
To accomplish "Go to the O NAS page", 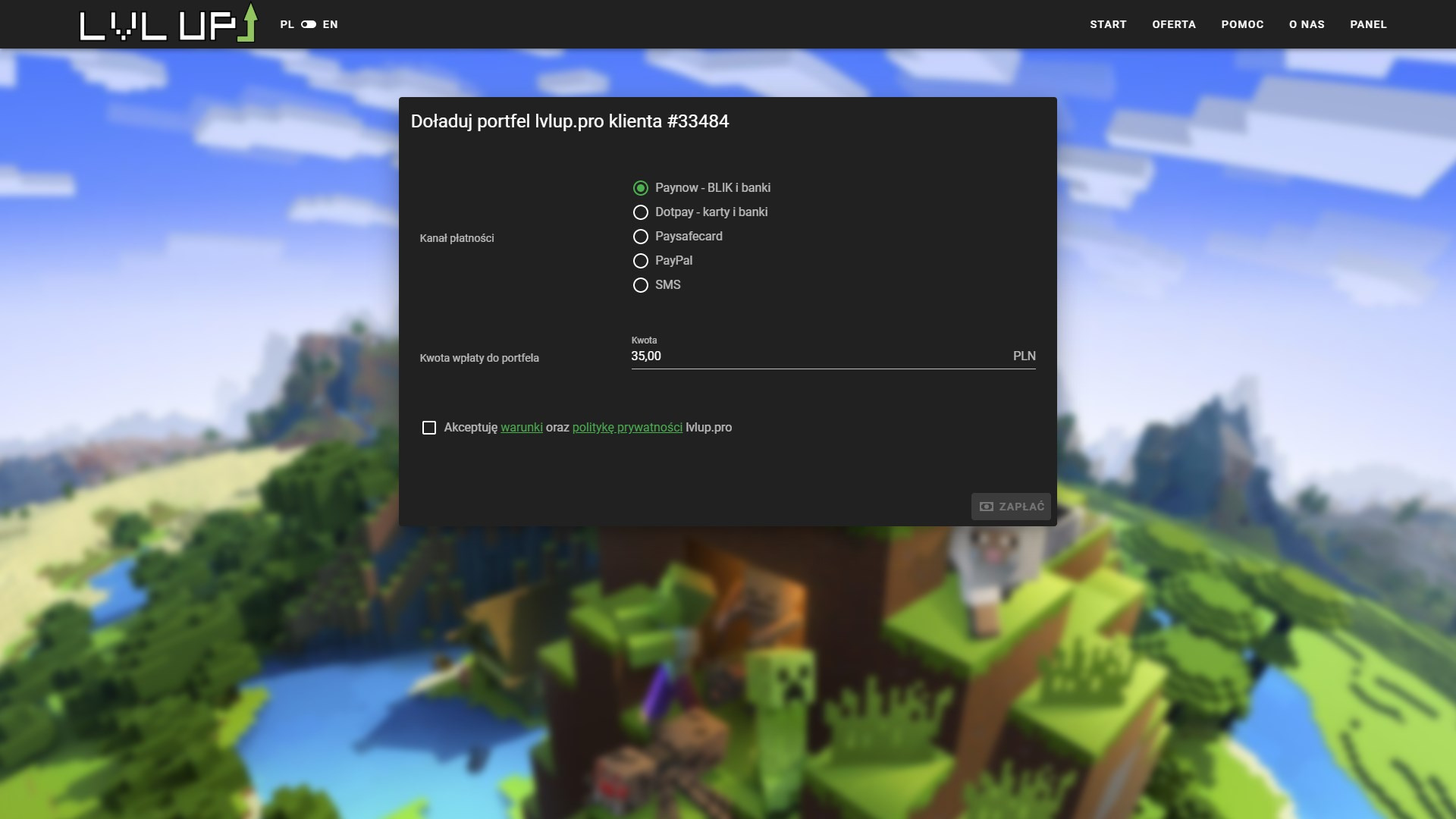I will point(1307,24).
